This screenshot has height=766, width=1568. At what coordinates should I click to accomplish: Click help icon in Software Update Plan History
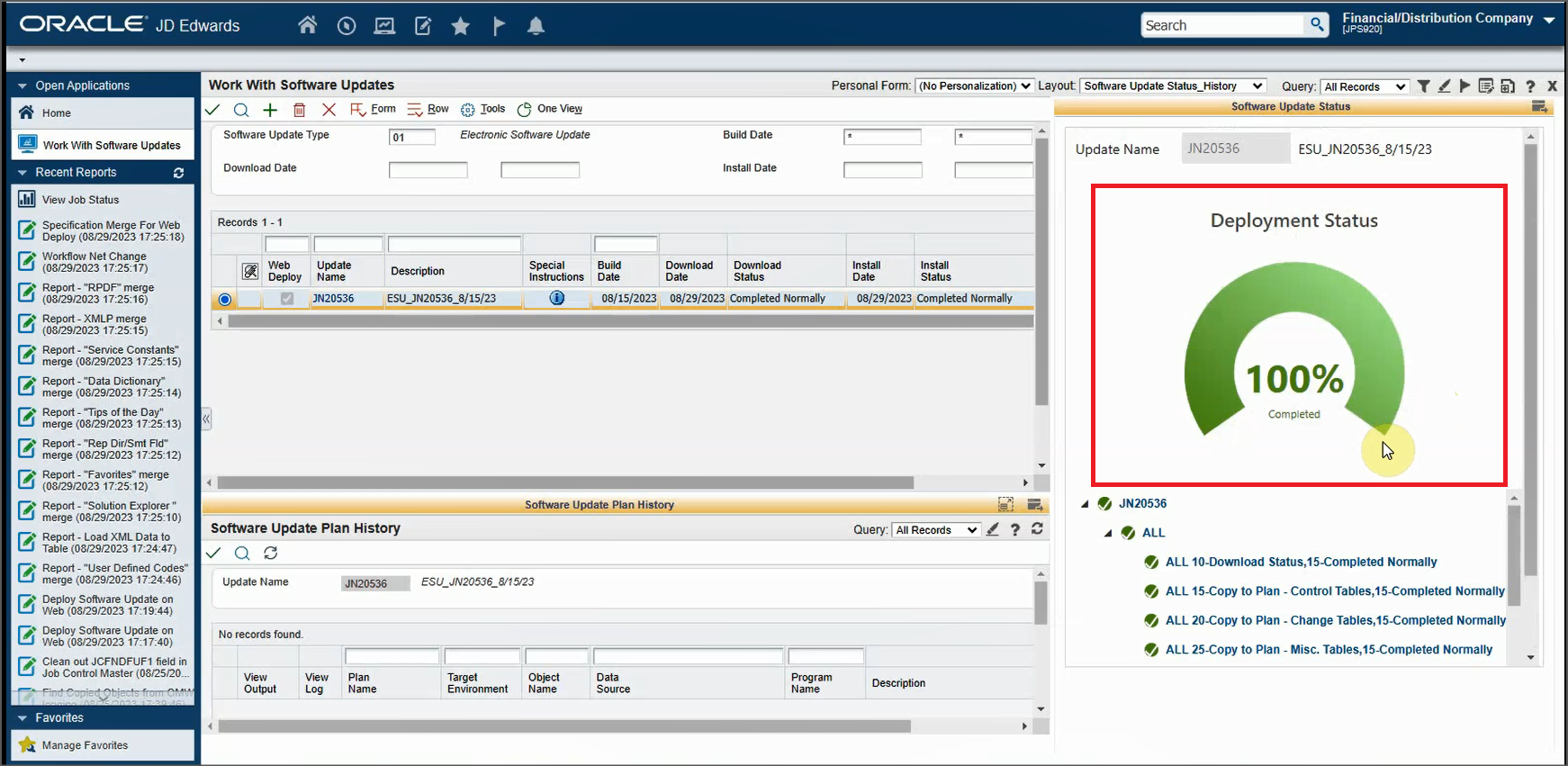(1015, 529)
